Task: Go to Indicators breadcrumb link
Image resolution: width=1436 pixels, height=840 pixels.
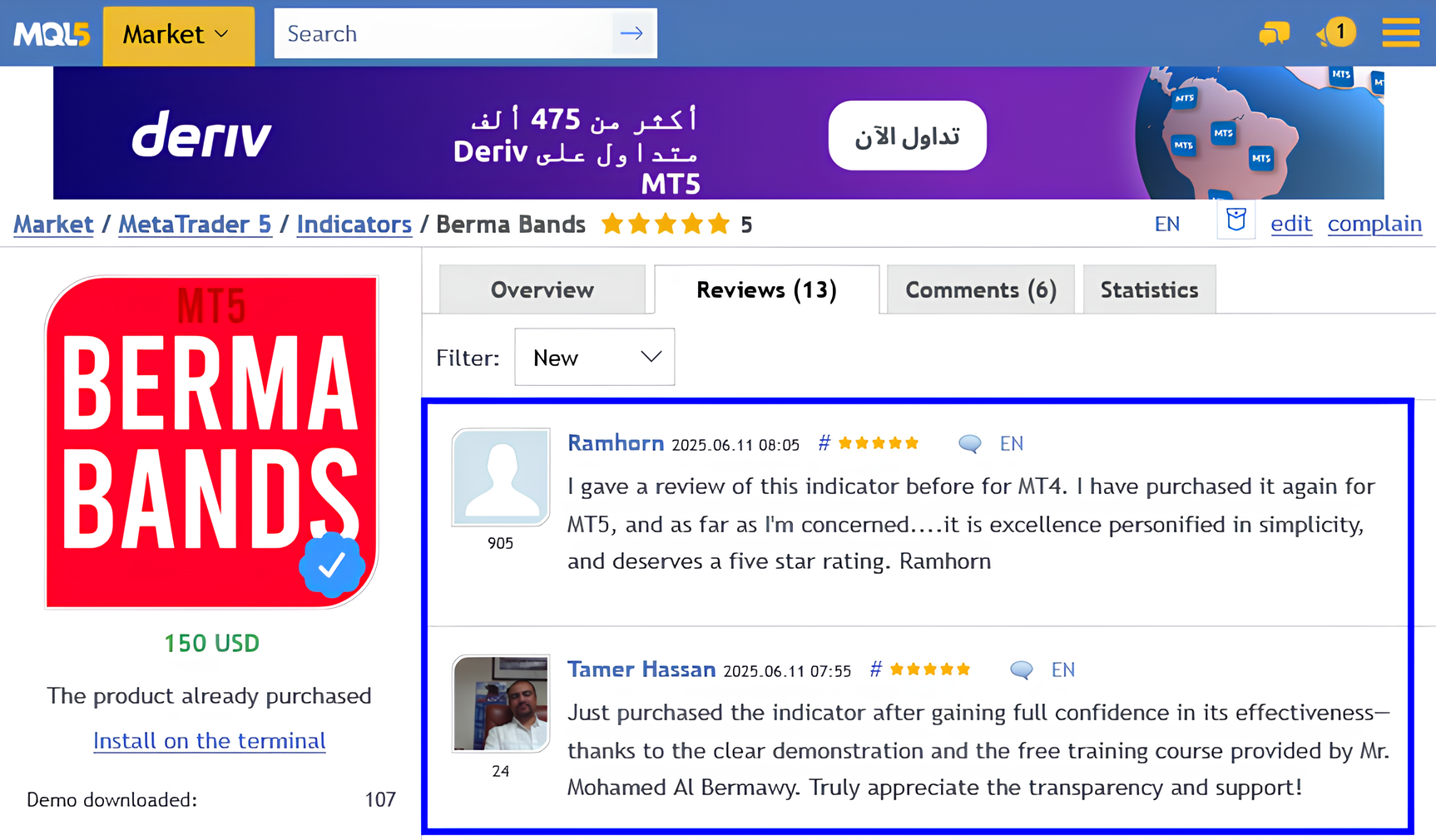Action: pyautogui.click(x=354, y=225)
